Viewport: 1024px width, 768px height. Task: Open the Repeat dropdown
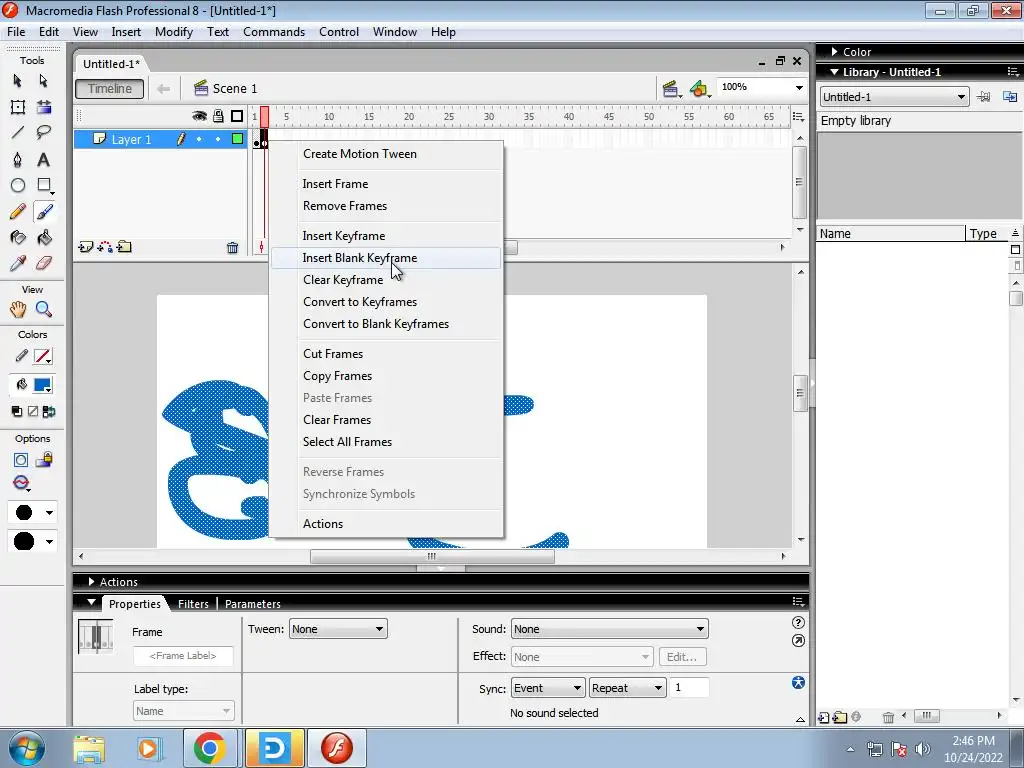click(627, 688)
